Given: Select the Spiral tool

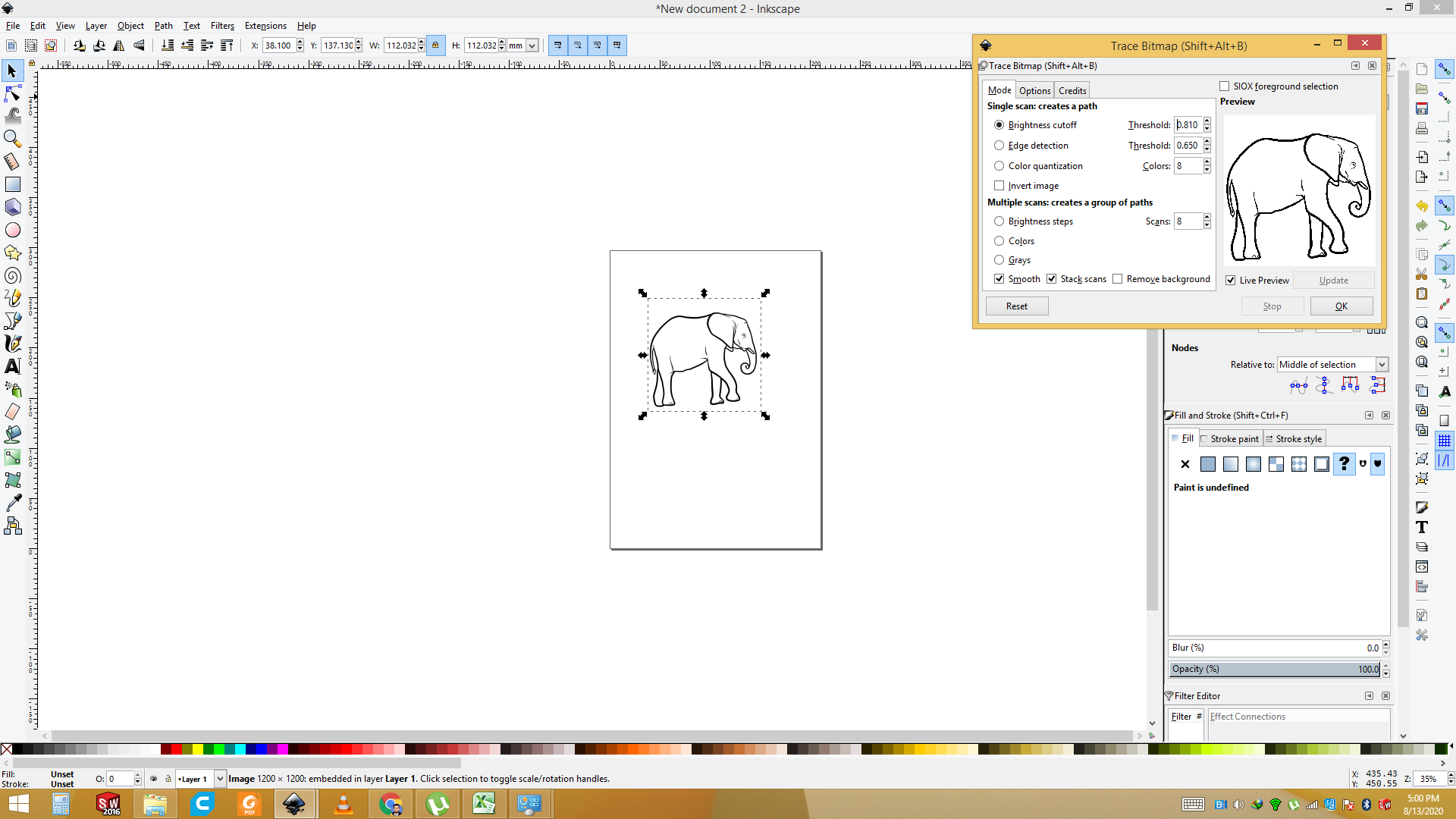Looking at the screenshot, I should pos(12,275).
